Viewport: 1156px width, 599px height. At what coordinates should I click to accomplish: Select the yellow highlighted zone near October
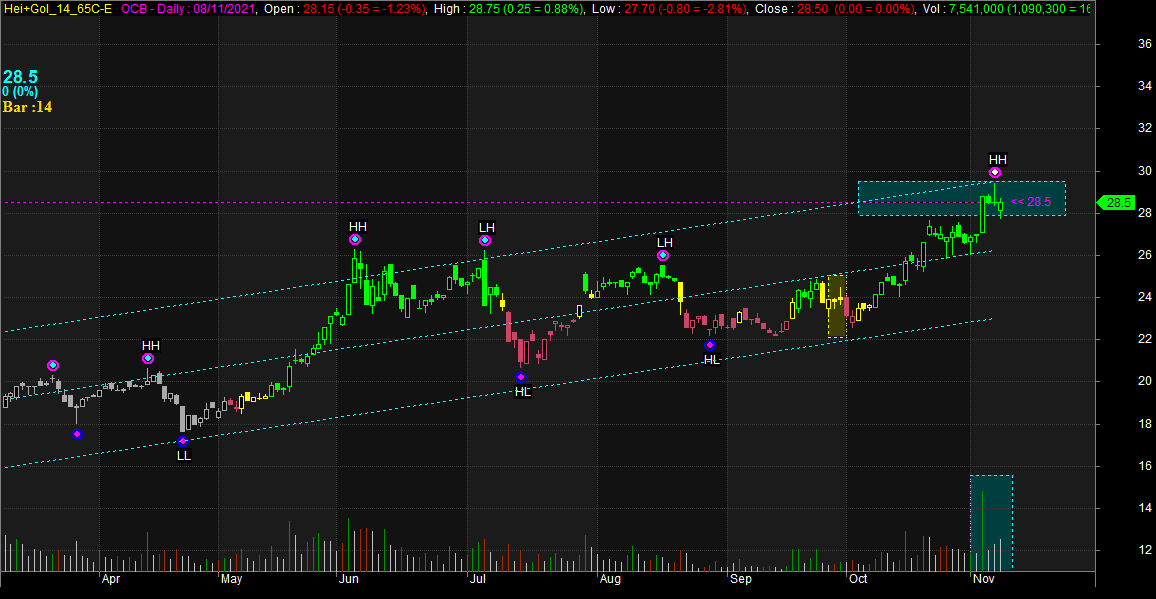[x=837, y=306]
